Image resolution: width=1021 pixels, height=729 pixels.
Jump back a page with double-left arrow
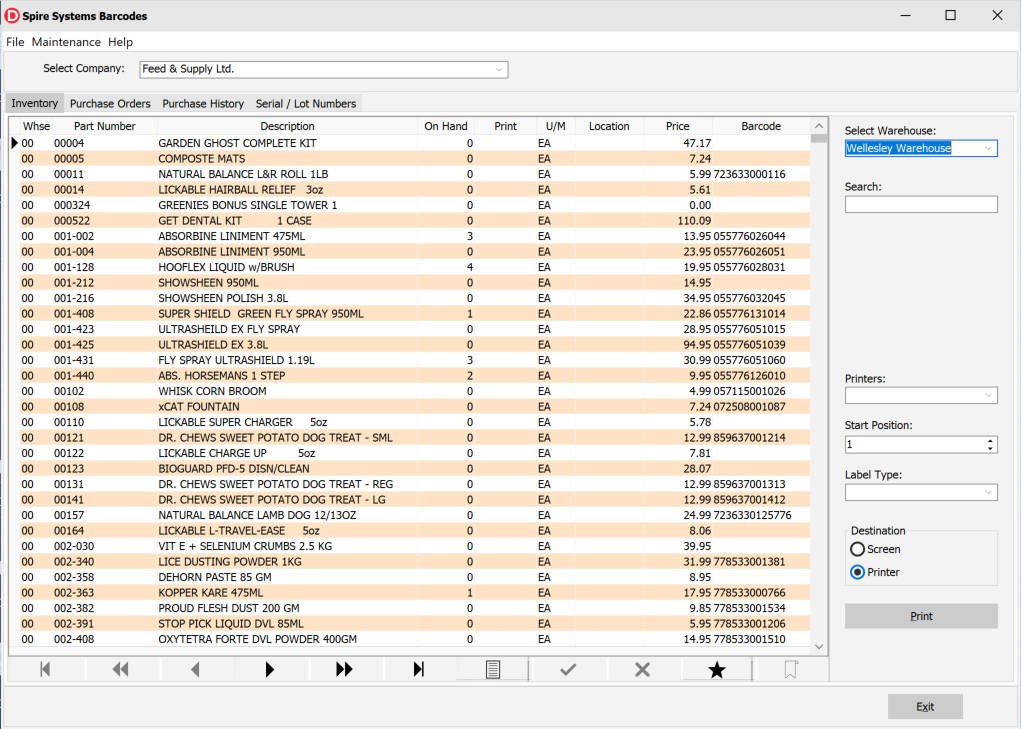pos(120,669)
